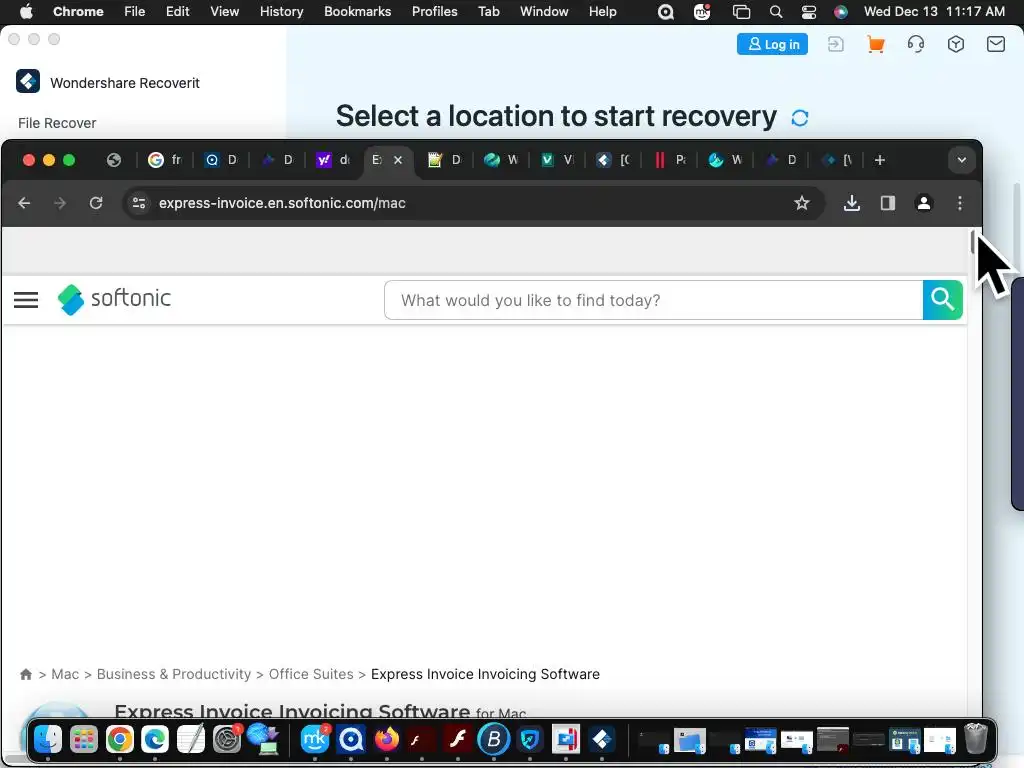The image size is (1024, 768).
Task: Go back to the previous page in Chrome
Action: coord(24,203)
